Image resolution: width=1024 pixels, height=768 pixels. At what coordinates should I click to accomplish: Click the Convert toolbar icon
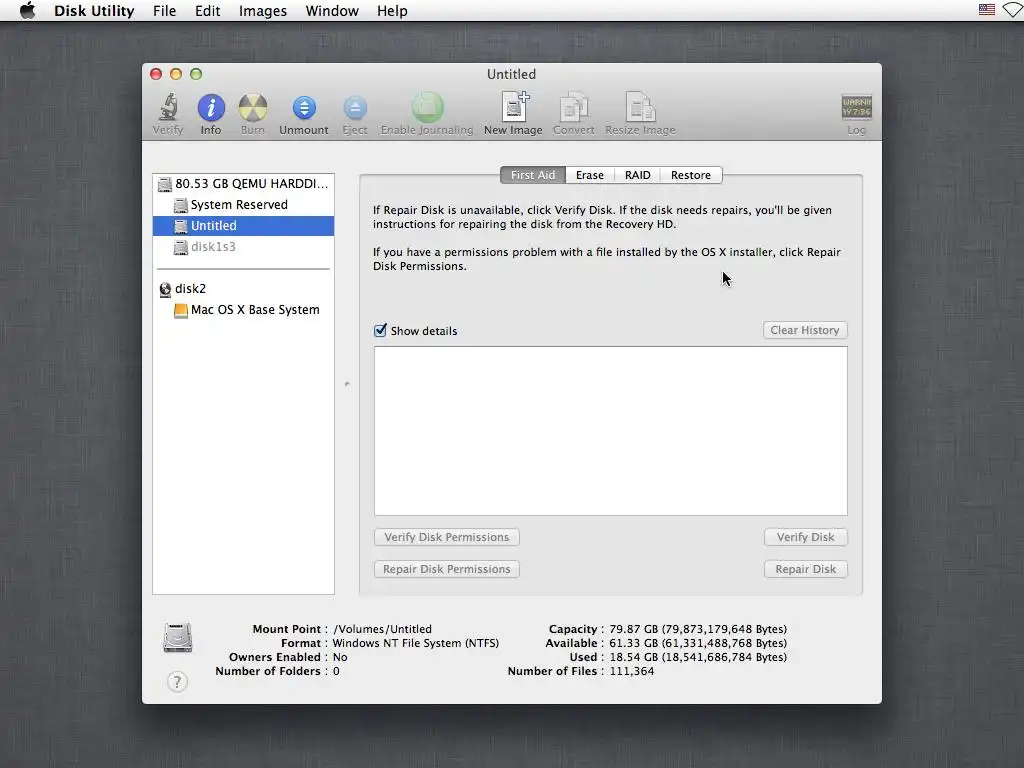point(573,107)
